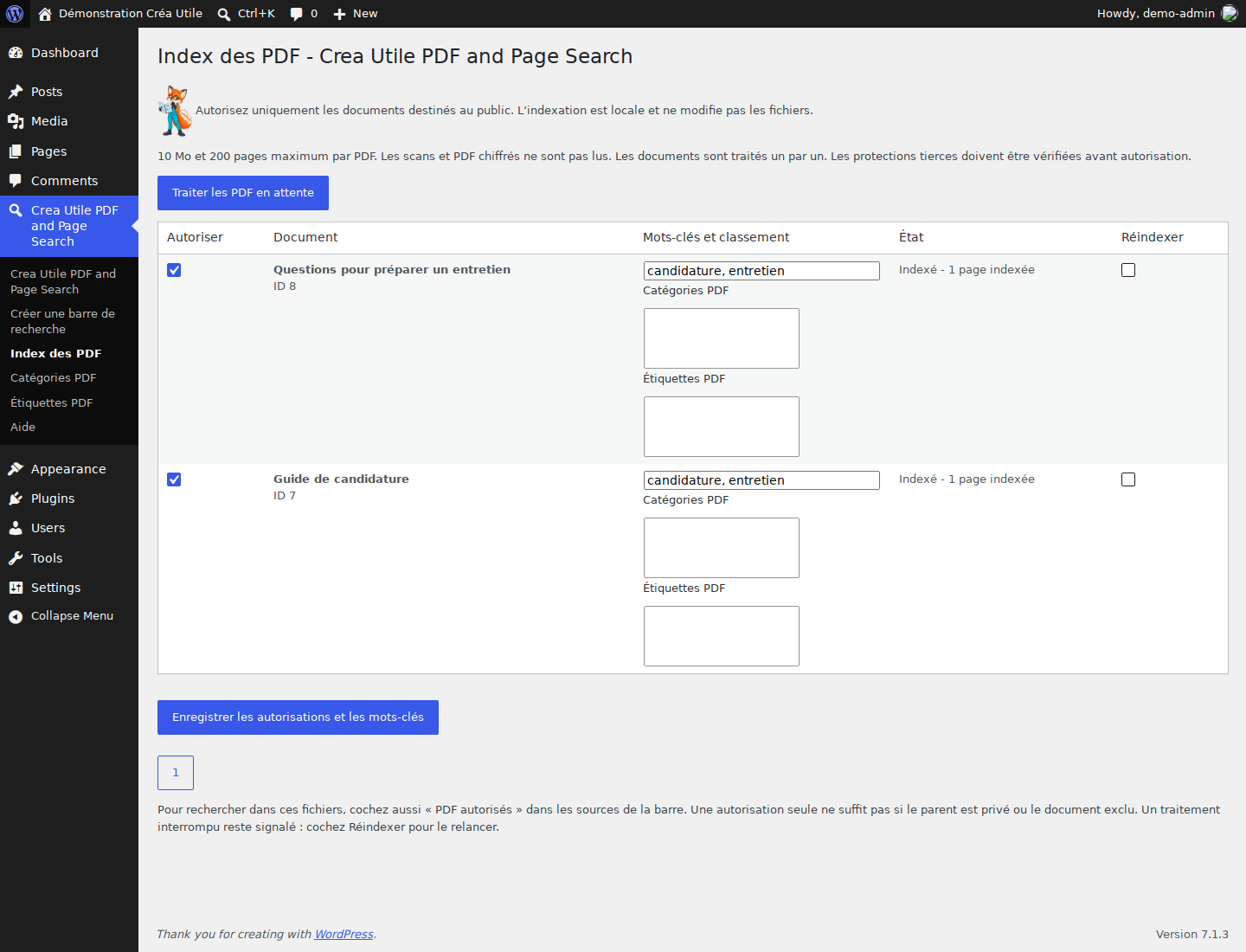
Task: Click the Comments bubble icon in sidebar
Action: [16, 181]
